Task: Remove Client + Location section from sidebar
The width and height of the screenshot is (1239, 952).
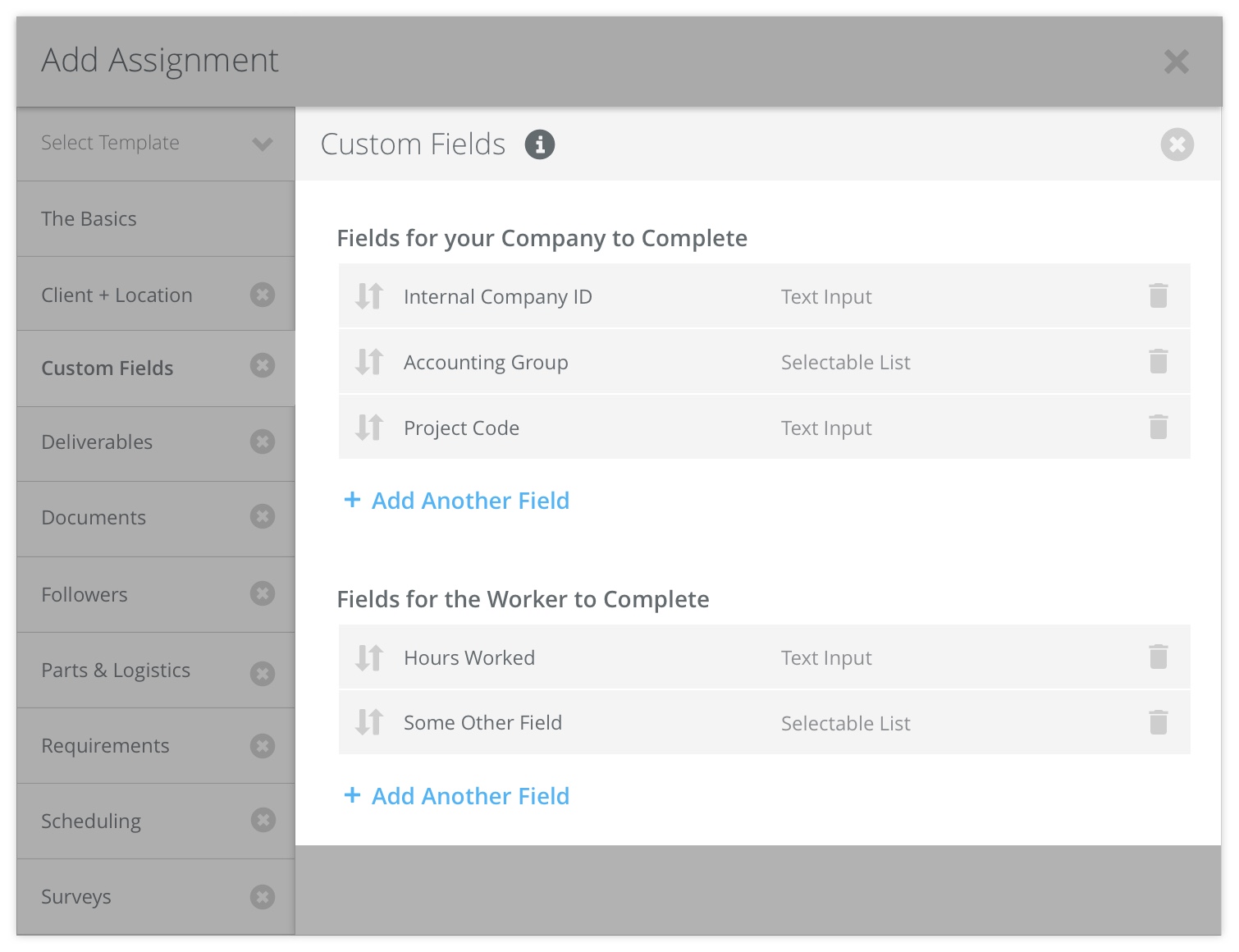Action: (263, 295)
